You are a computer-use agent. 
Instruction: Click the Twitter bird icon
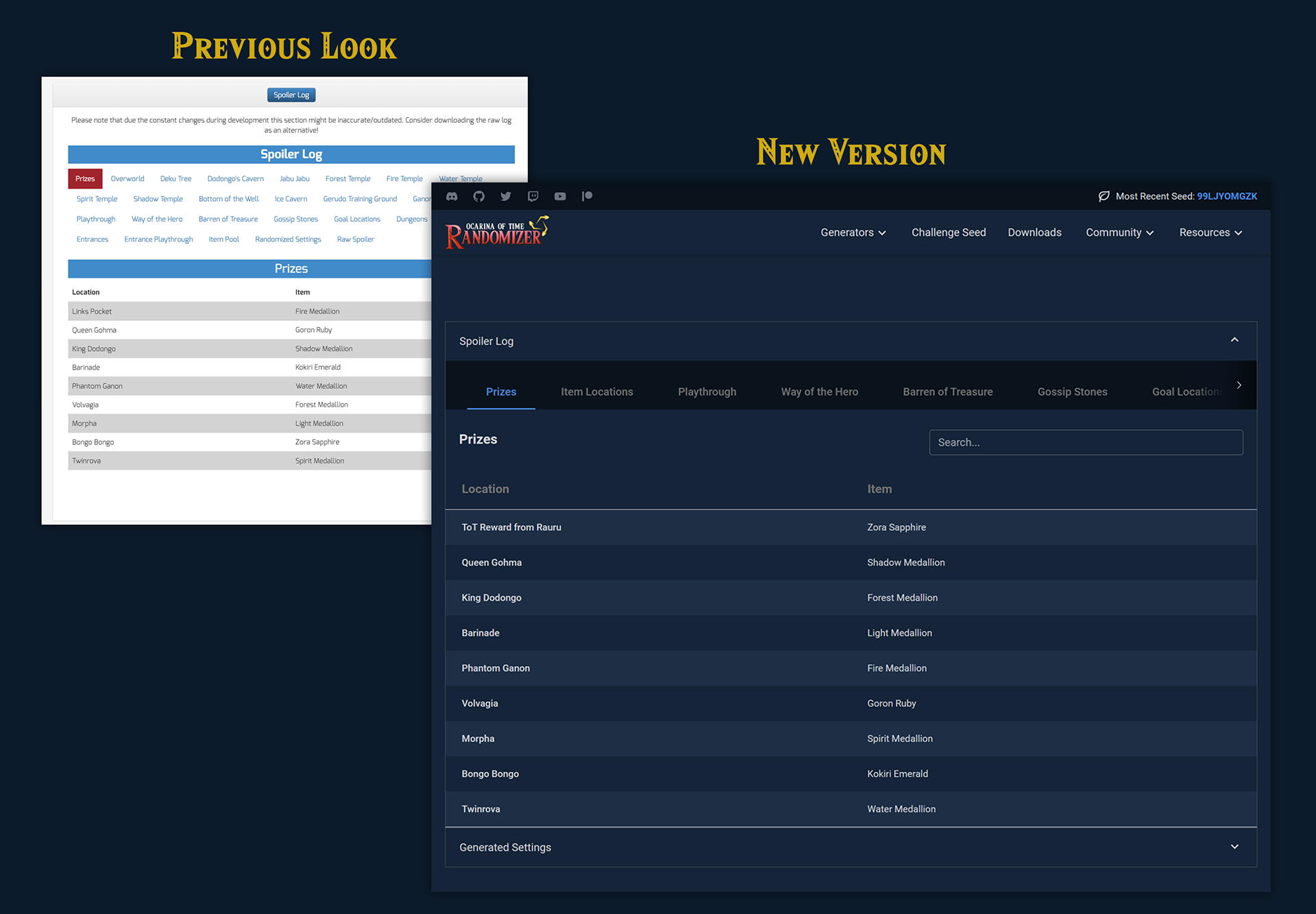(506, 196)
